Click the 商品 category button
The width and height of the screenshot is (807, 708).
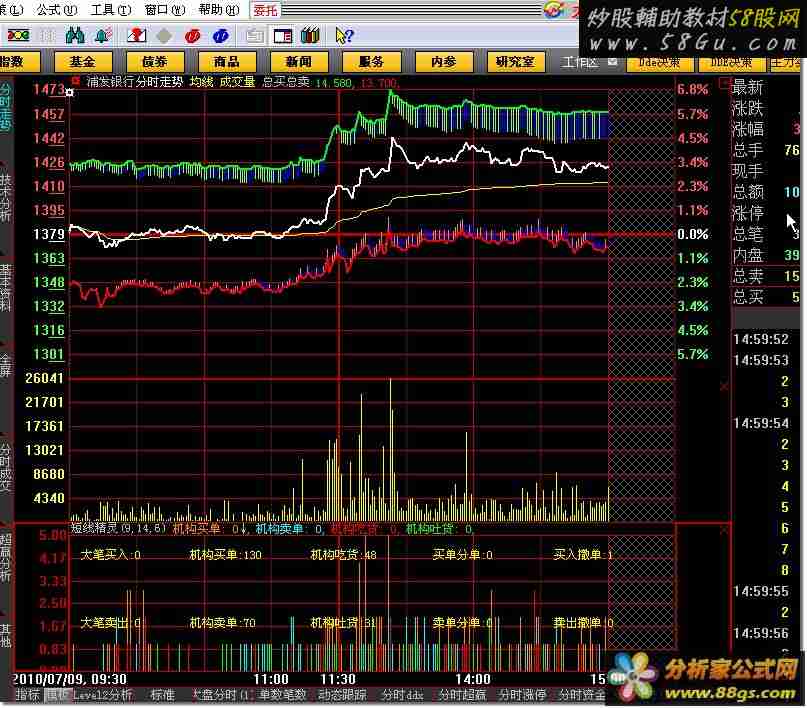[x=227, y=62]
